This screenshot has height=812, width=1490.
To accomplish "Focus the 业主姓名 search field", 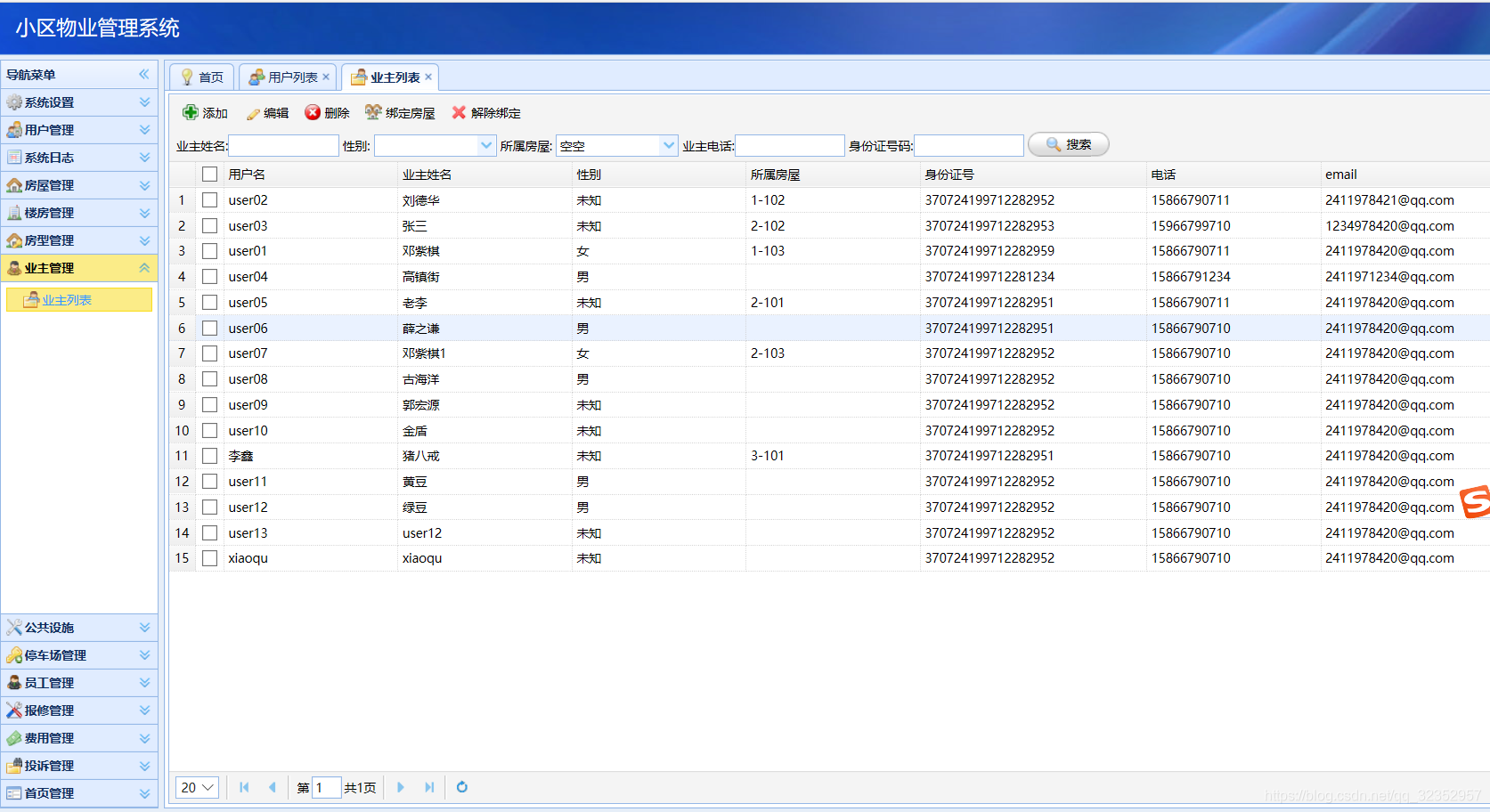I will click(x=284, y=145).
